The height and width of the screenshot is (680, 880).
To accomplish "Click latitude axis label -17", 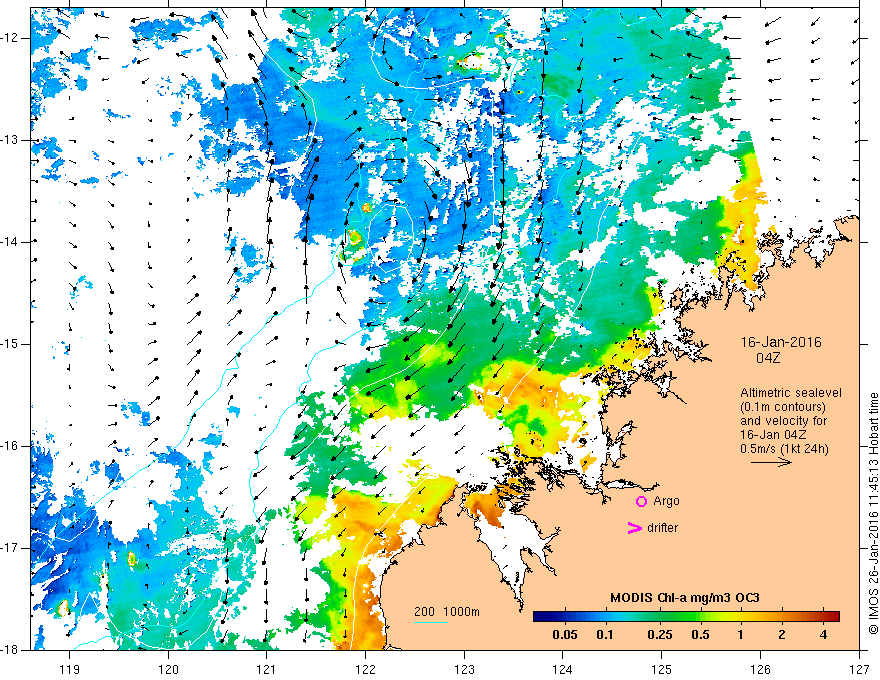I will 10,548.
